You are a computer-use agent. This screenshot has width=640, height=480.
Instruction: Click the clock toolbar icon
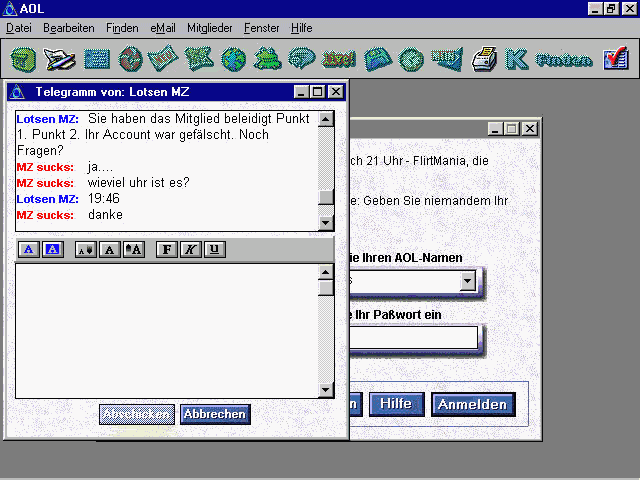tap(411, 60)
